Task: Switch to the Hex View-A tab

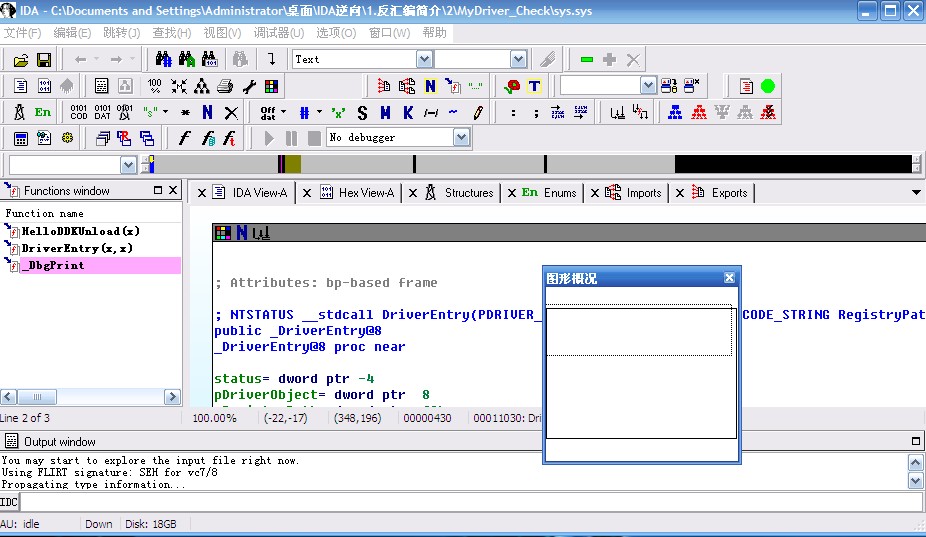Action: click(x=366, y=193)
